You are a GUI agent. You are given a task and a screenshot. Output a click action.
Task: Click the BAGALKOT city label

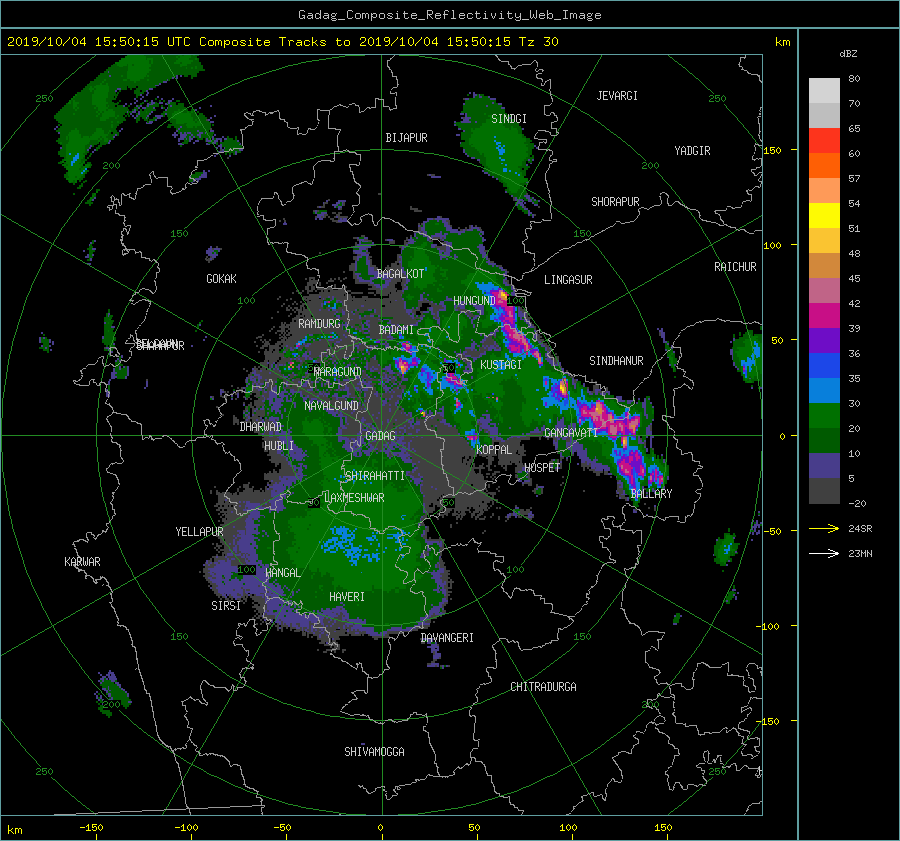click(x=400, y=274)
